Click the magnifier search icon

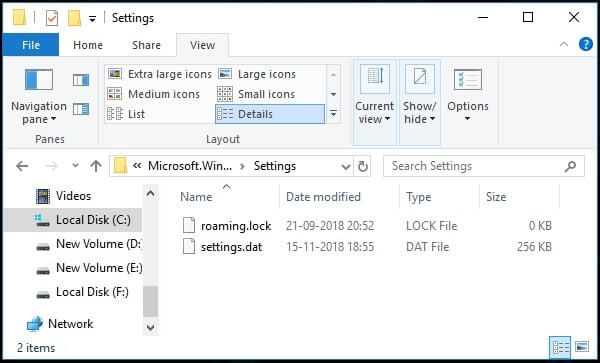[x=570, y=166]
